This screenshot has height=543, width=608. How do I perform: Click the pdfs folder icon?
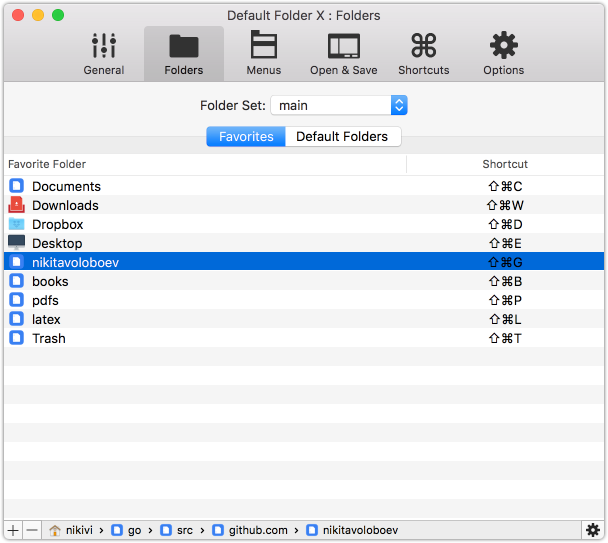click(x=16, y=300)
